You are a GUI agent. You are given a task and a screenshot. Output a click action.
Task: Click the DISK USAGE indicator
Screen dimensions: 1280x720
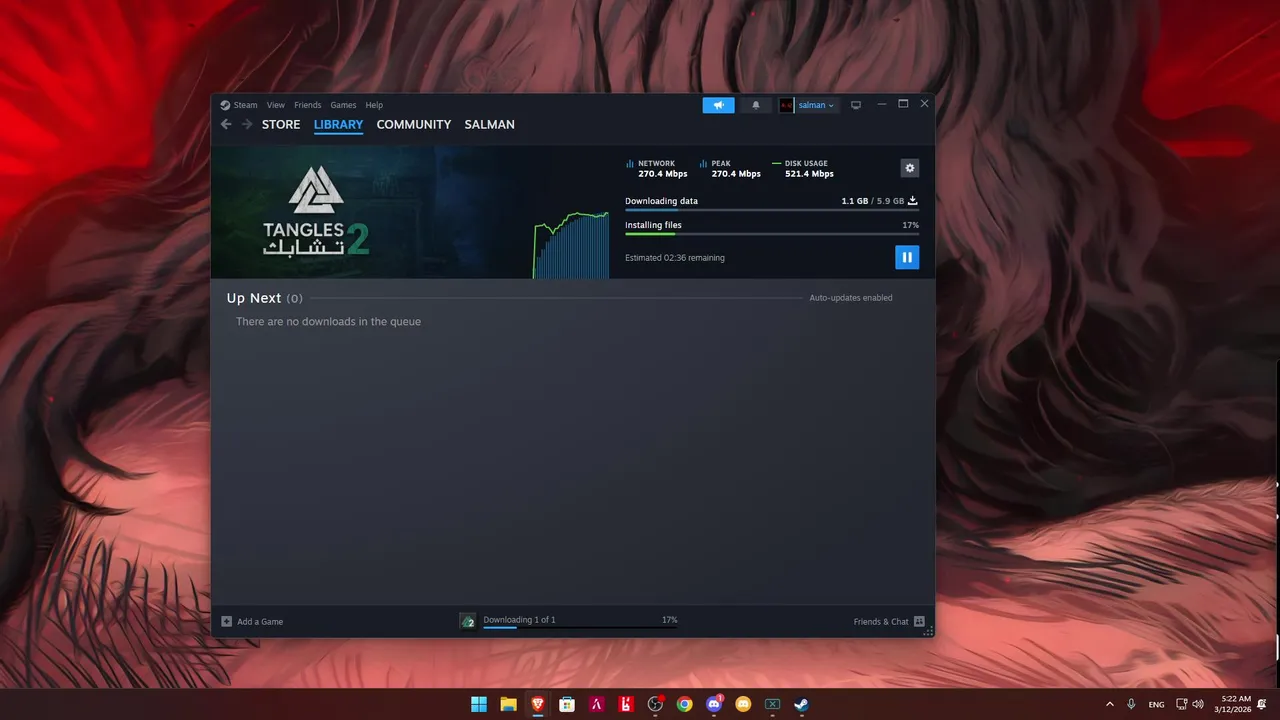pyautogui.click(x=803, y=168)
